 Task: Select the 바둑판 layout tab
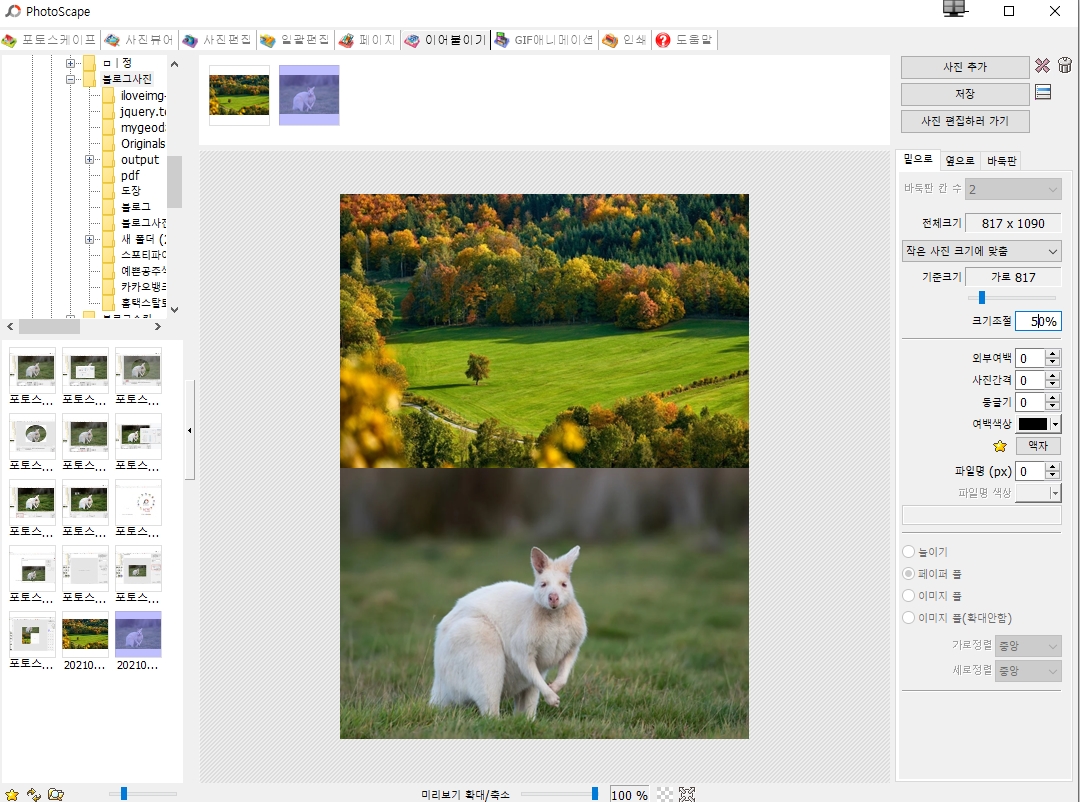click(x=1001, y=161)
